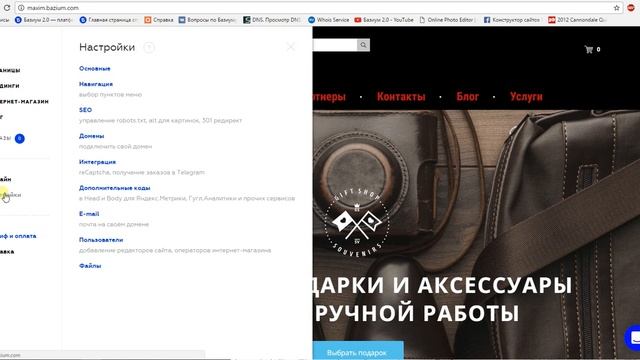Open Тариф и оплата in the sidebar

[x=18, y=236]
